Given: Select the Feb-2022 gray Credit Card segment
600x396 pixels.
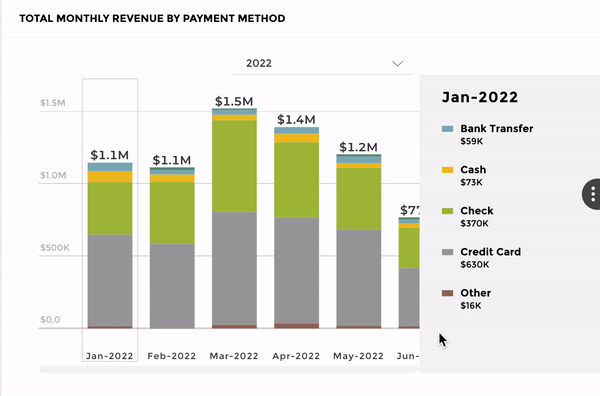Looking at the screenshot, I should pyautogui.click(x=172, y=286).
